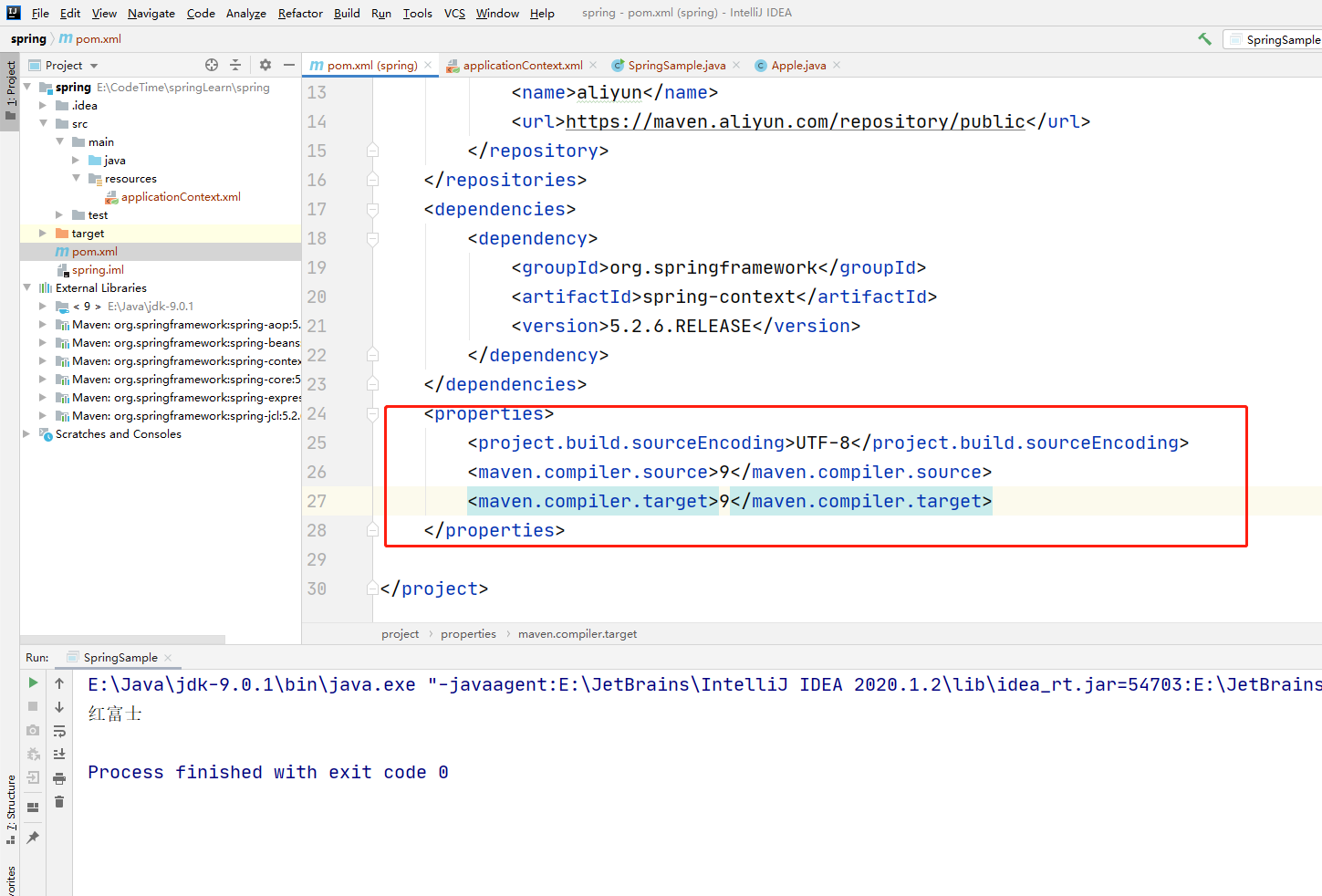The width and height of the screenshot is (1322, 896).
Task: Open the Navigate menu
Action: 151,13
